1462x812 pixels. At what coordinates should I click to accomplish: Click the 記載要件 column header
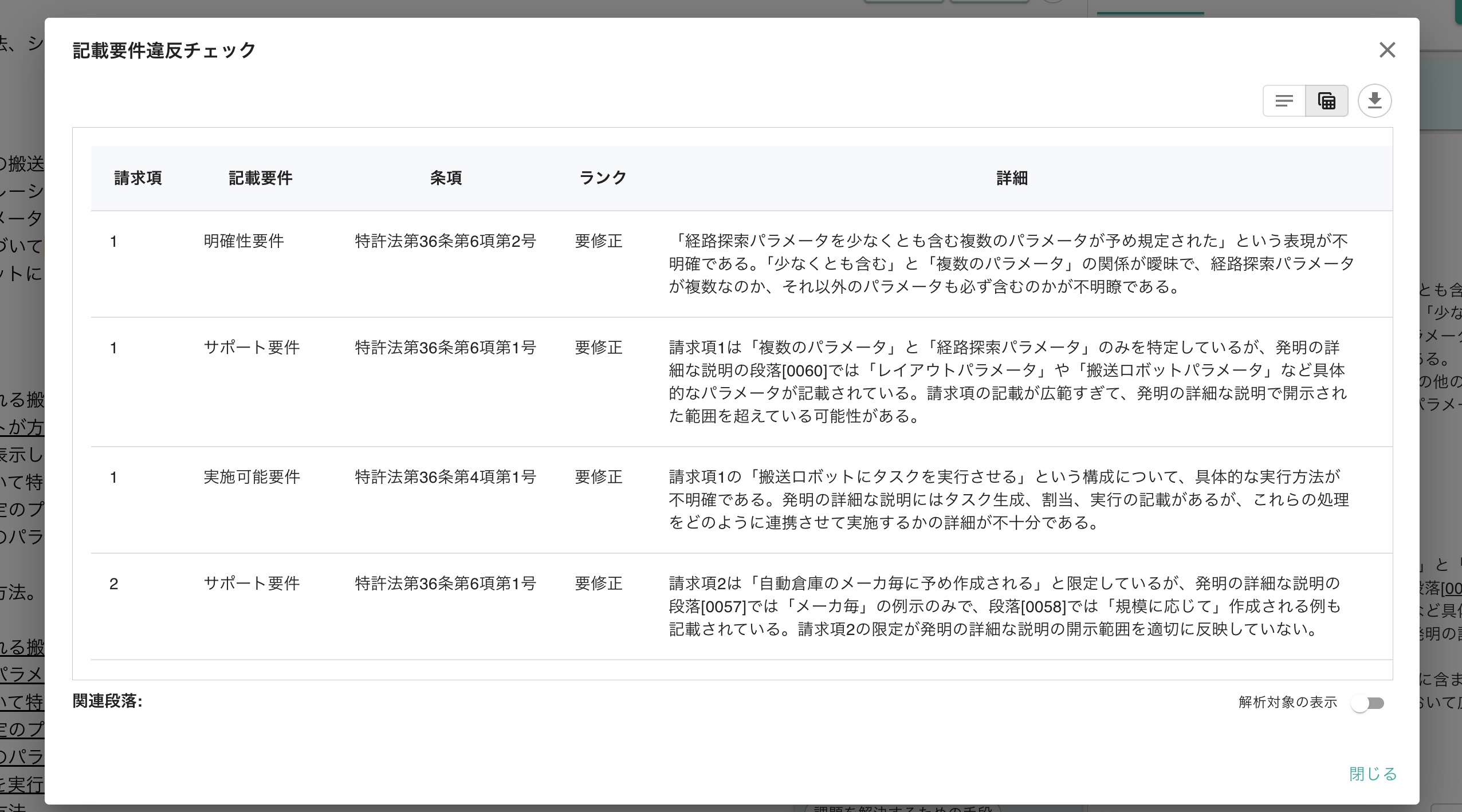[x=261, y=178]
